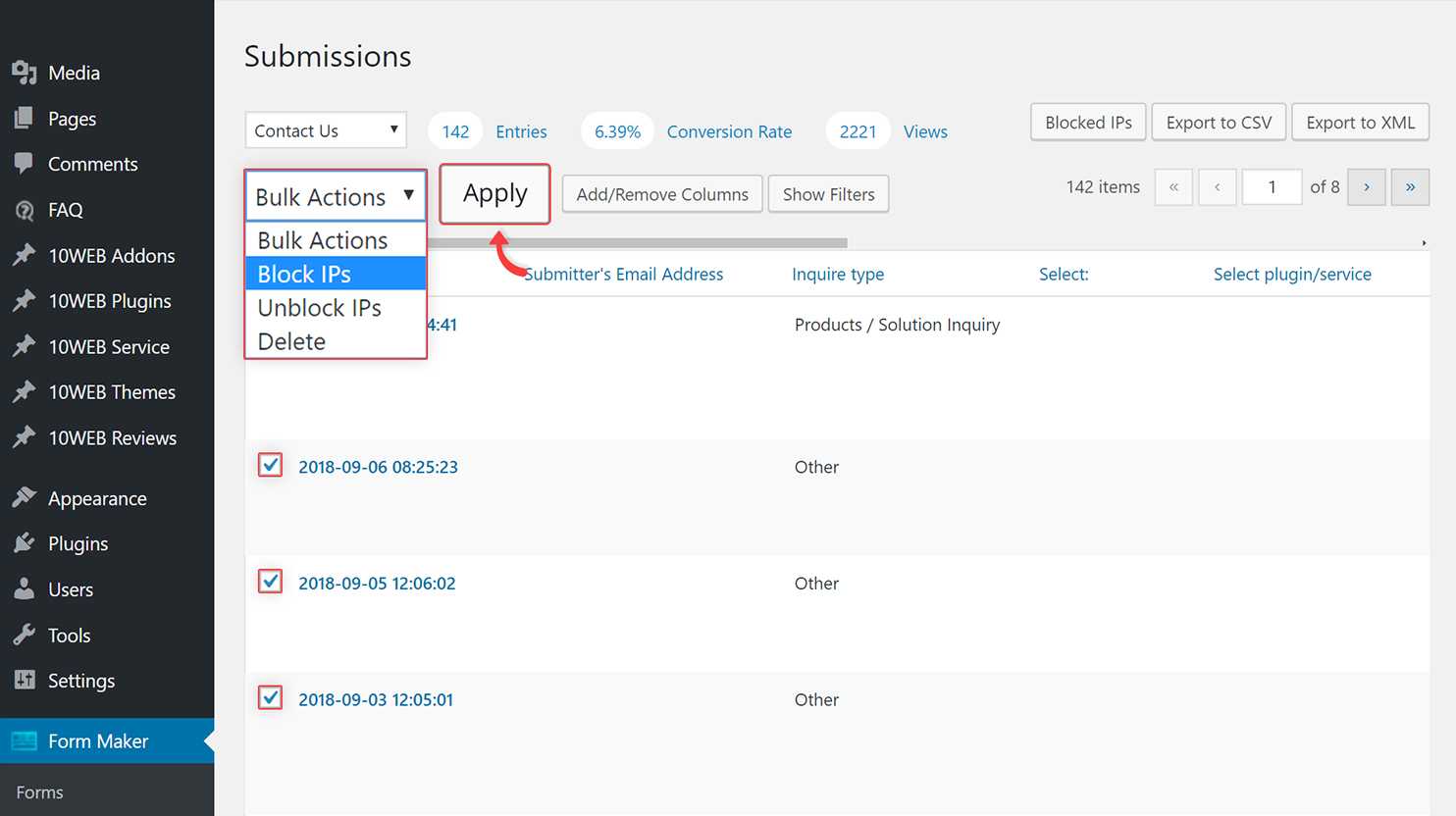Click the 142 items count text

[1103, 186]
